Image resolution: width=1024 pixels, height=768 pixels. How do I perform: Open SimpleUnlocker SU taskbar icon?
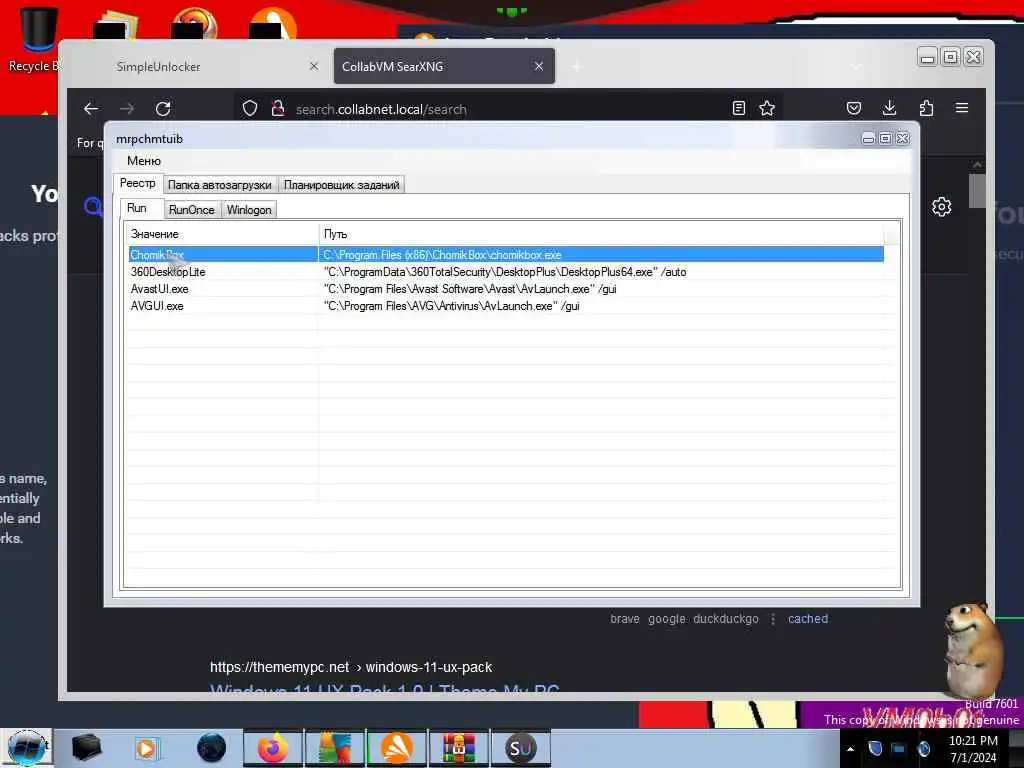pos(520,748)
